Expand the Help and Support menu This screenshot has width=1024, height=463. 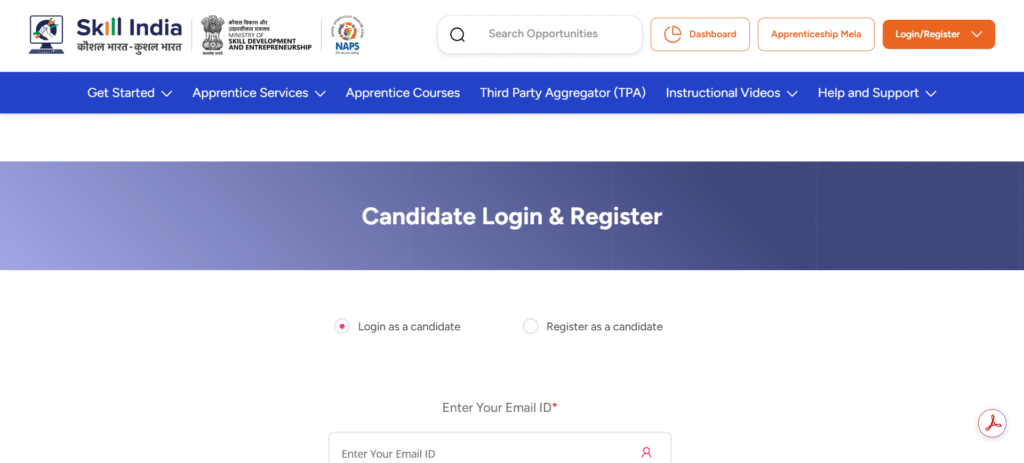tap(876, 93)
